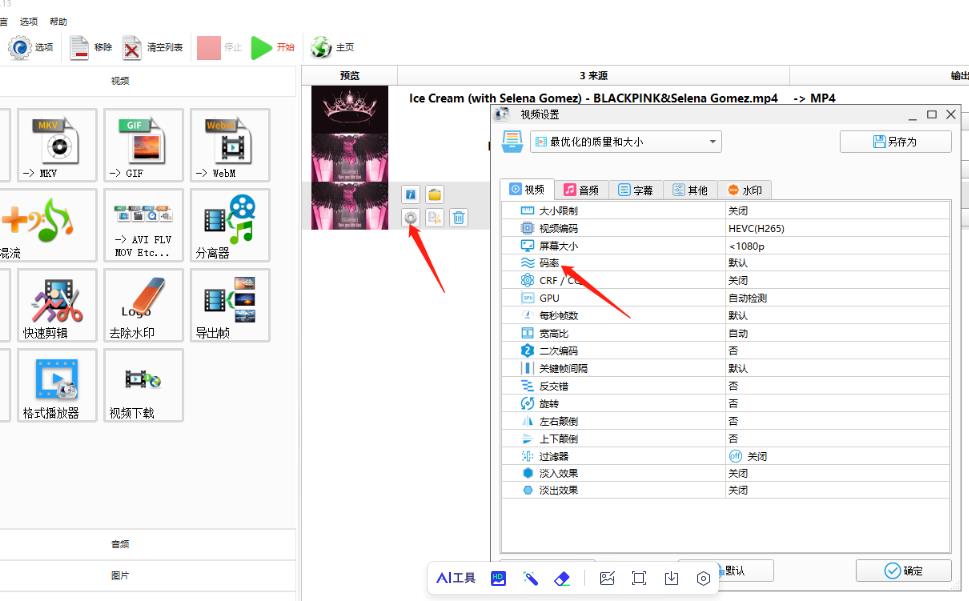Switch to the 其他 settings tab

tap(690, 190)
